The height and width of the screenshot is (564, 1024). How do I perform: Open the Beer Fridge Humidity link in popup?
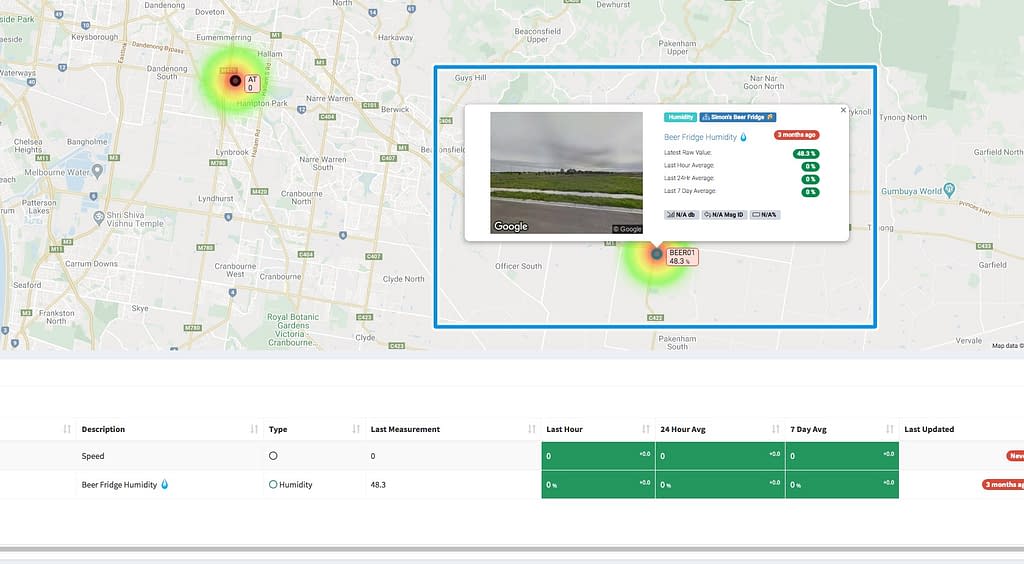pyautogui.click(x=700, y=137)
